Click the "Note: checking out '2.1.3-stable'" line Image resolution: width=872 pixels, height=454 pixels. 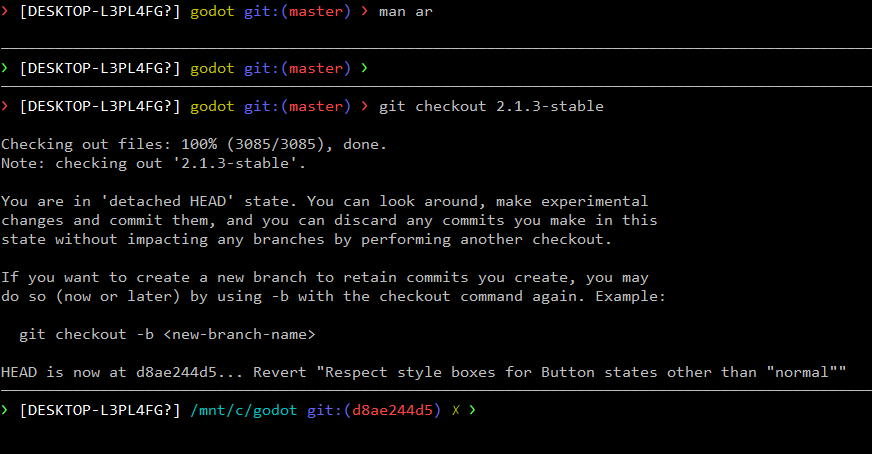153,164
